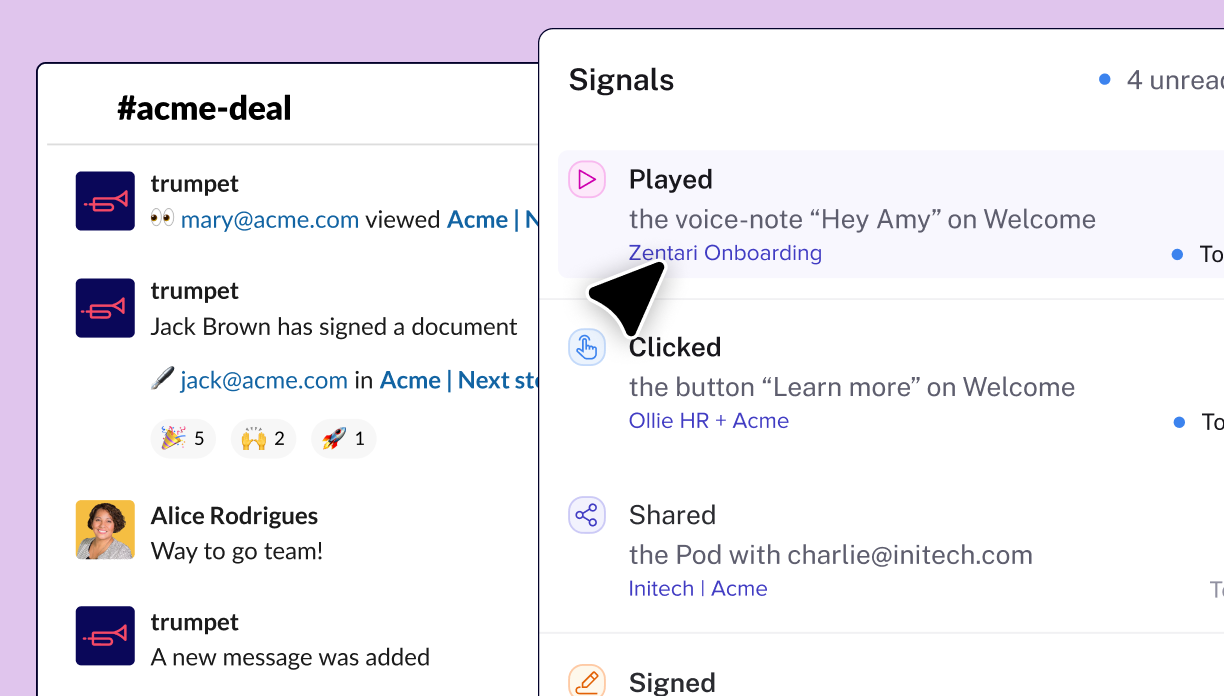
Task: Click the rocket reaction with 1
Action: 343,438
